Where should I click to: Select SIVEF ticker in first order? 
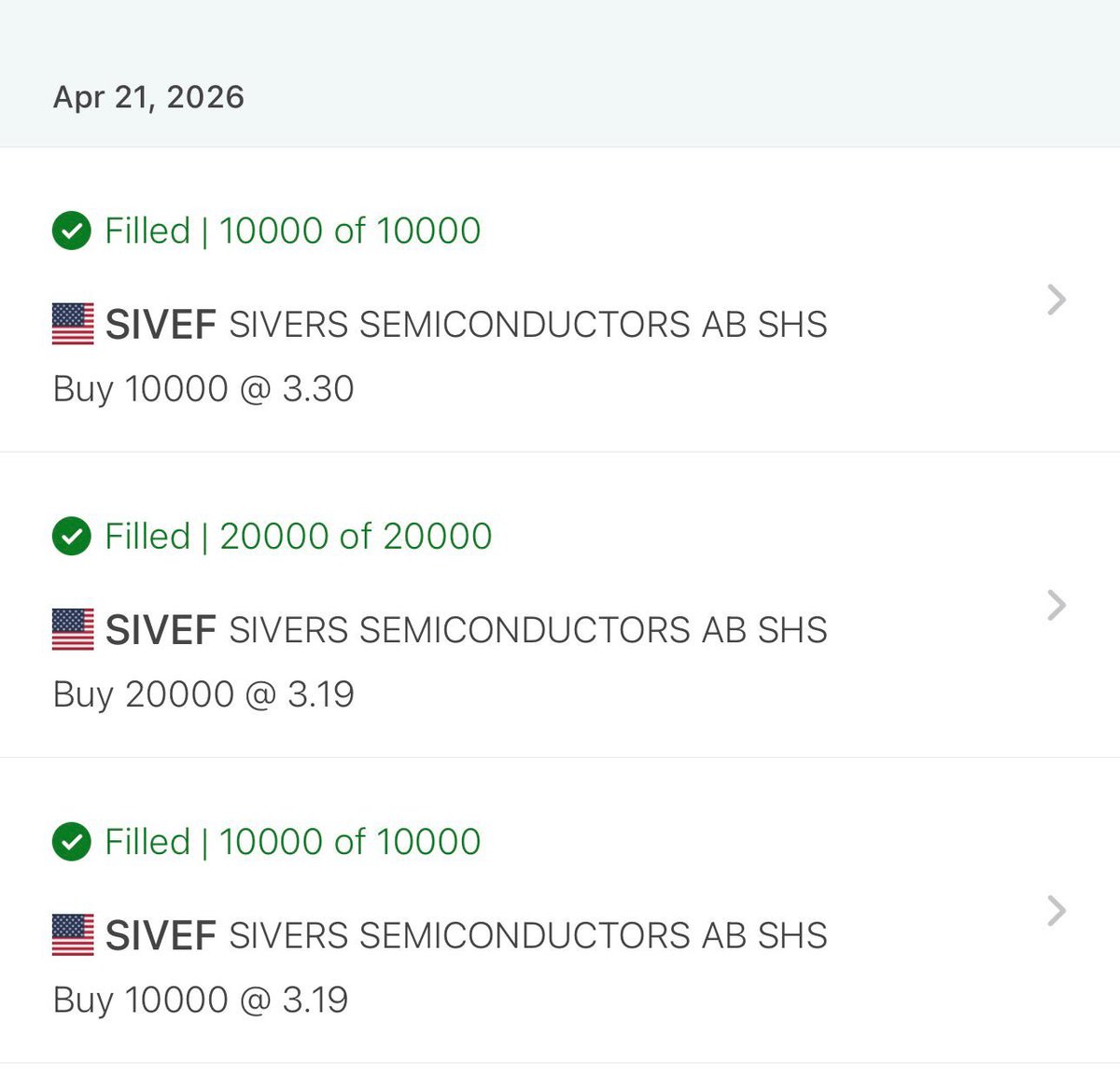point(161,325)
